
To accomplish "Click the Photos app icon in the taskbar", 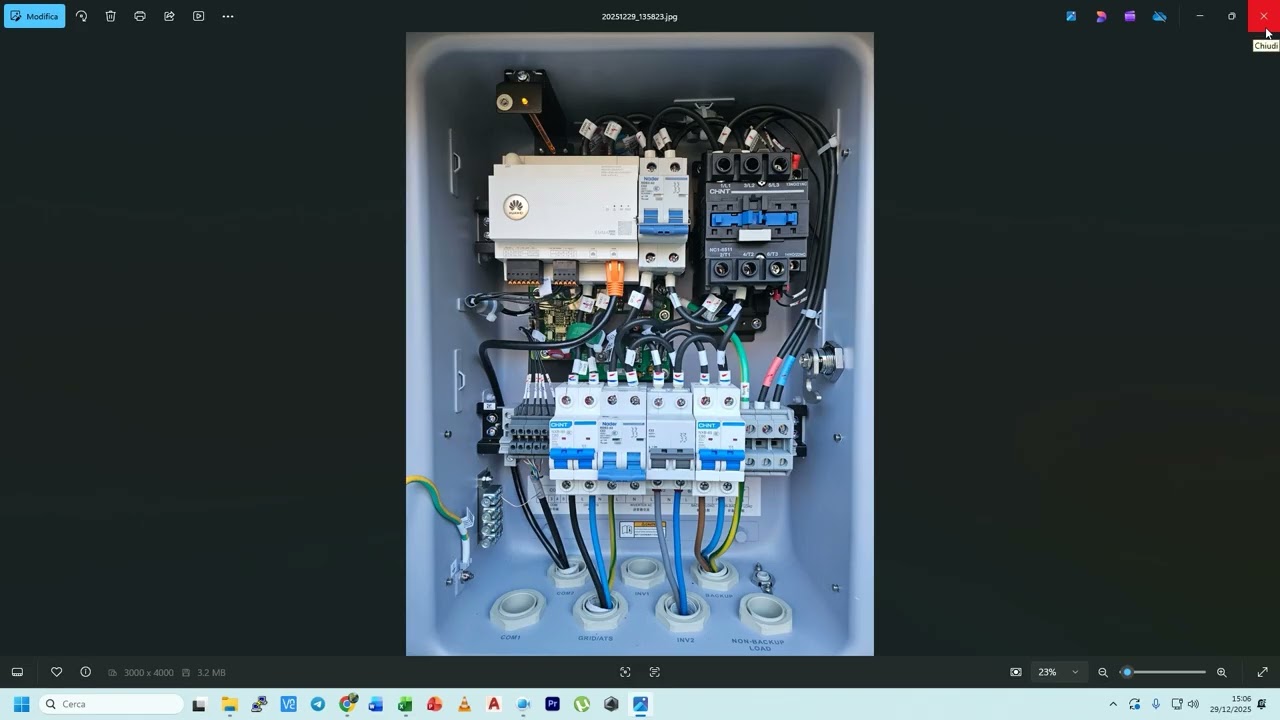I will click(641, 704).
